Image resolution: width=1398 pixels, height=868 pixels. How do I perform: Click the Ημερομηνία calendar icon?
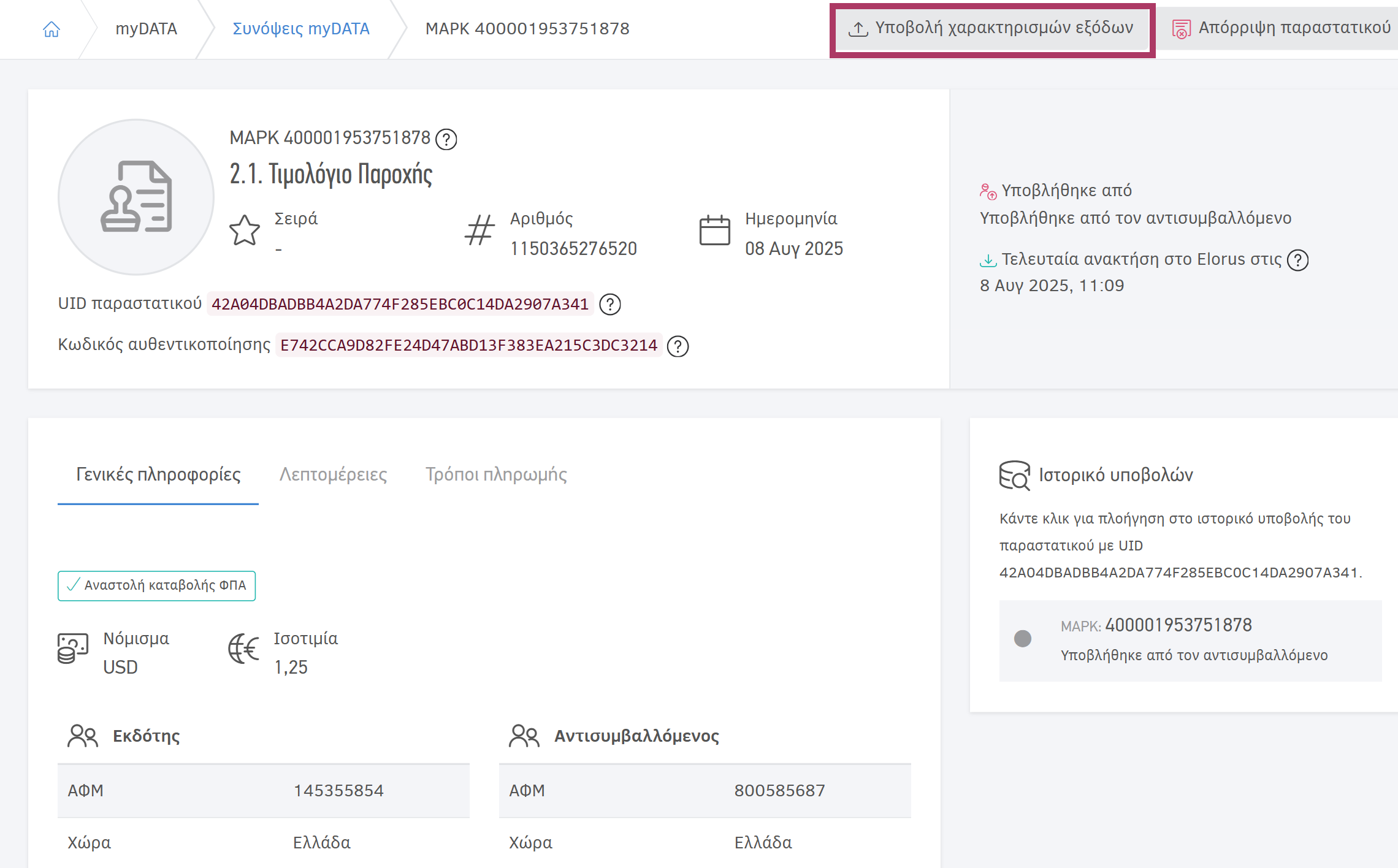tap(715, 230)
